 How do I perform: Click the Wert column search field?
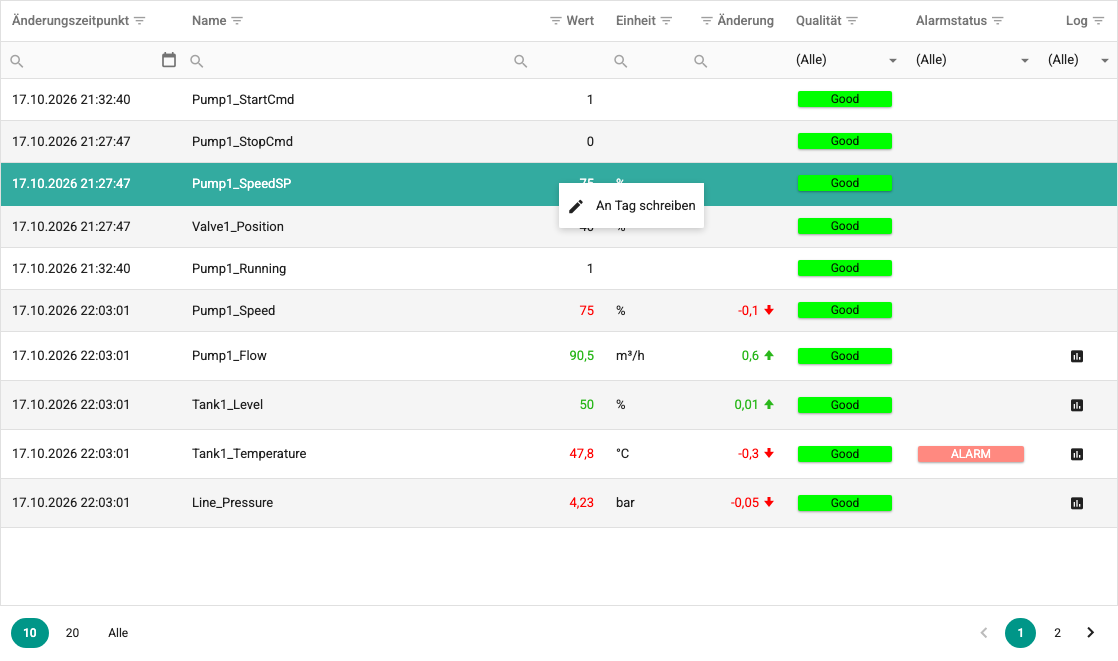pyautogui.click(x=555, y=61)
